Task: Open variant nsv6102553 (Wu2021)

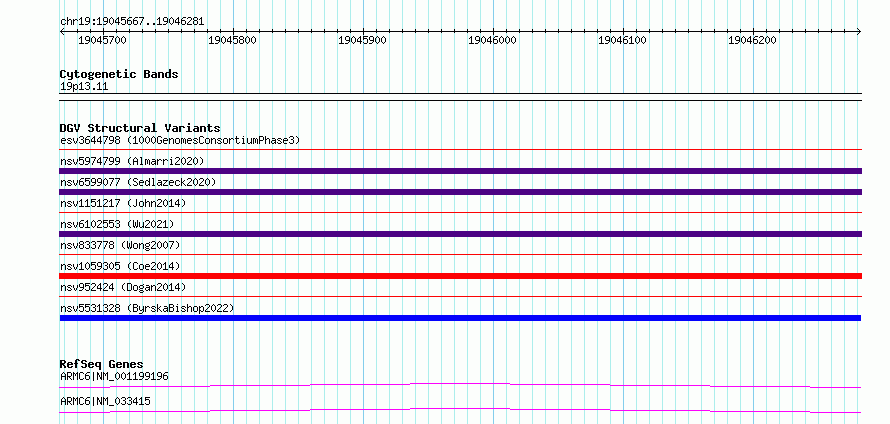Action: [117, 224]
